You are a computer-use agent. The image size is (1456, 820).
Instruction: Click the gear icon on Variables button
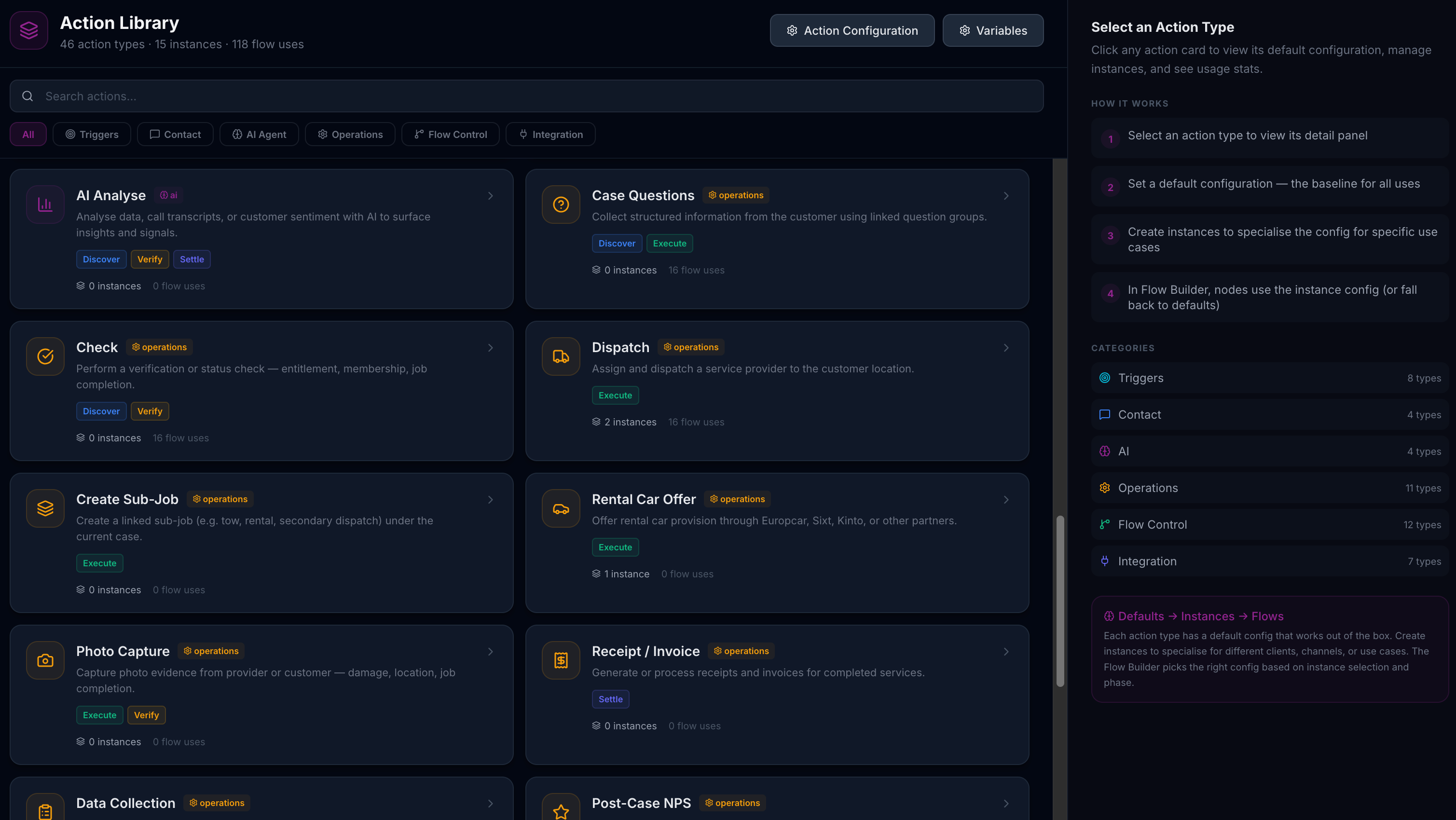pyautogui.click(x=965, y=30)
